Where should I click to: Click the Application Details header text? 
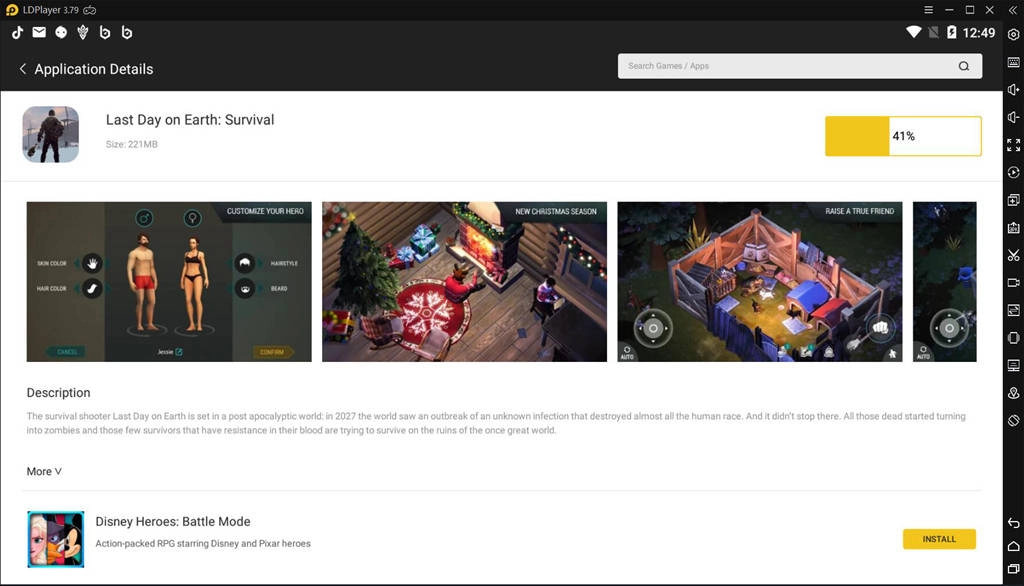coord(94,69)
